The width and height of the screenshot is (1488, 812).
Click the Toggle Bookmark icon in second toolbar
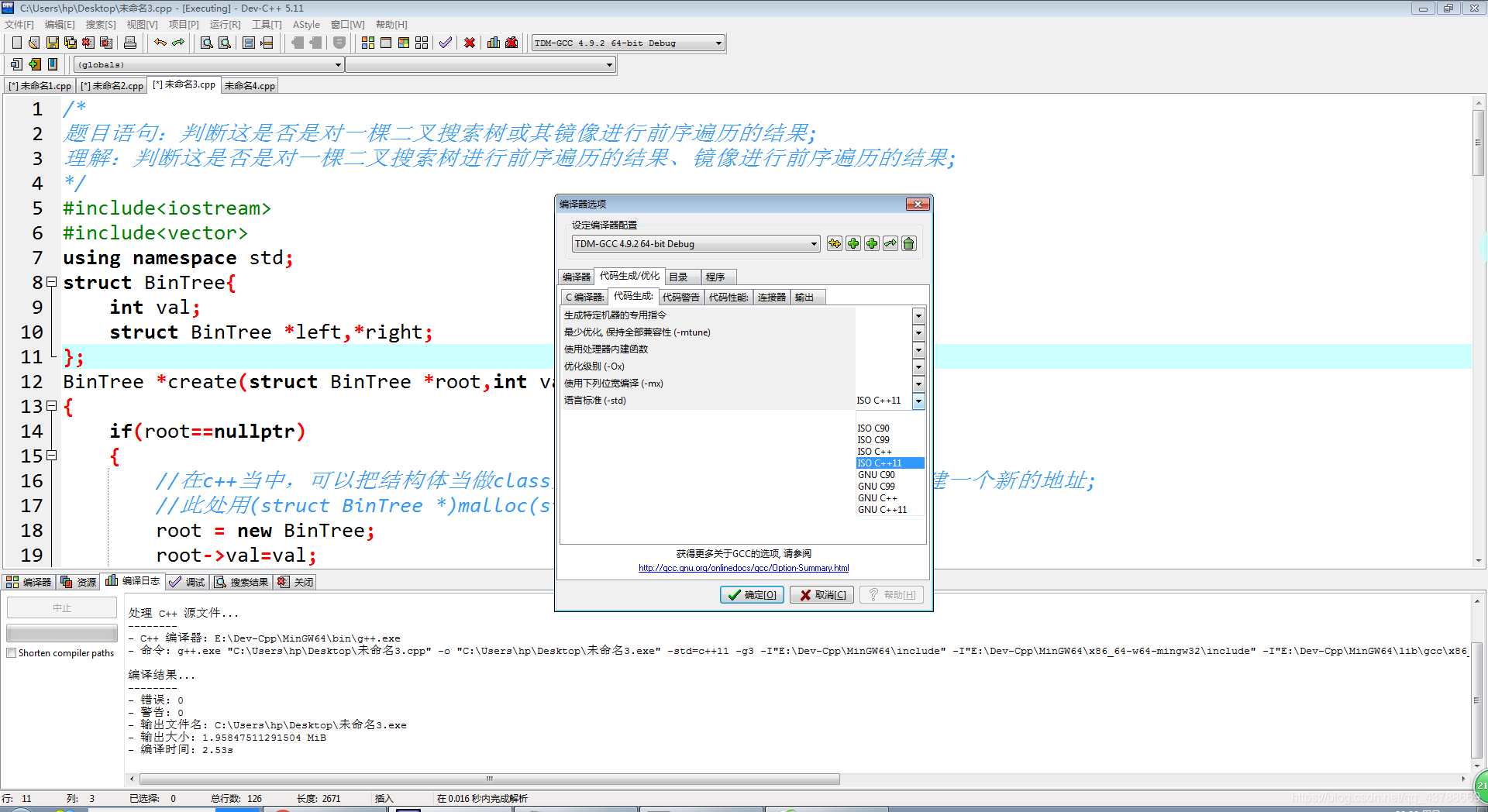[53, 64]
